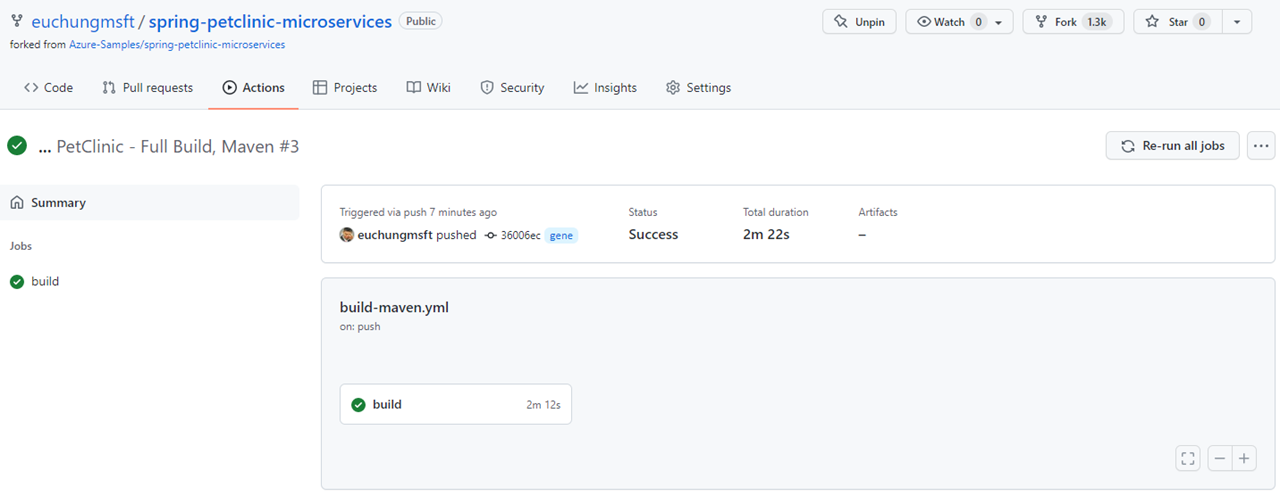The height and width of the screenshot is (496, 1280).
Task: Click the 'Triggered via push 7 minutes ago' text
Action: click(x=418, y=212)
